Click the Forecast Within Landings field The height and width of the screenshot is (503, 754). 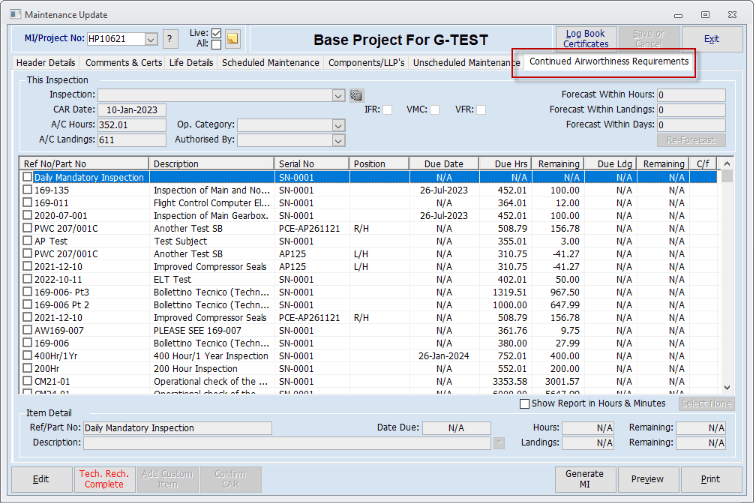tap(691, 110)
